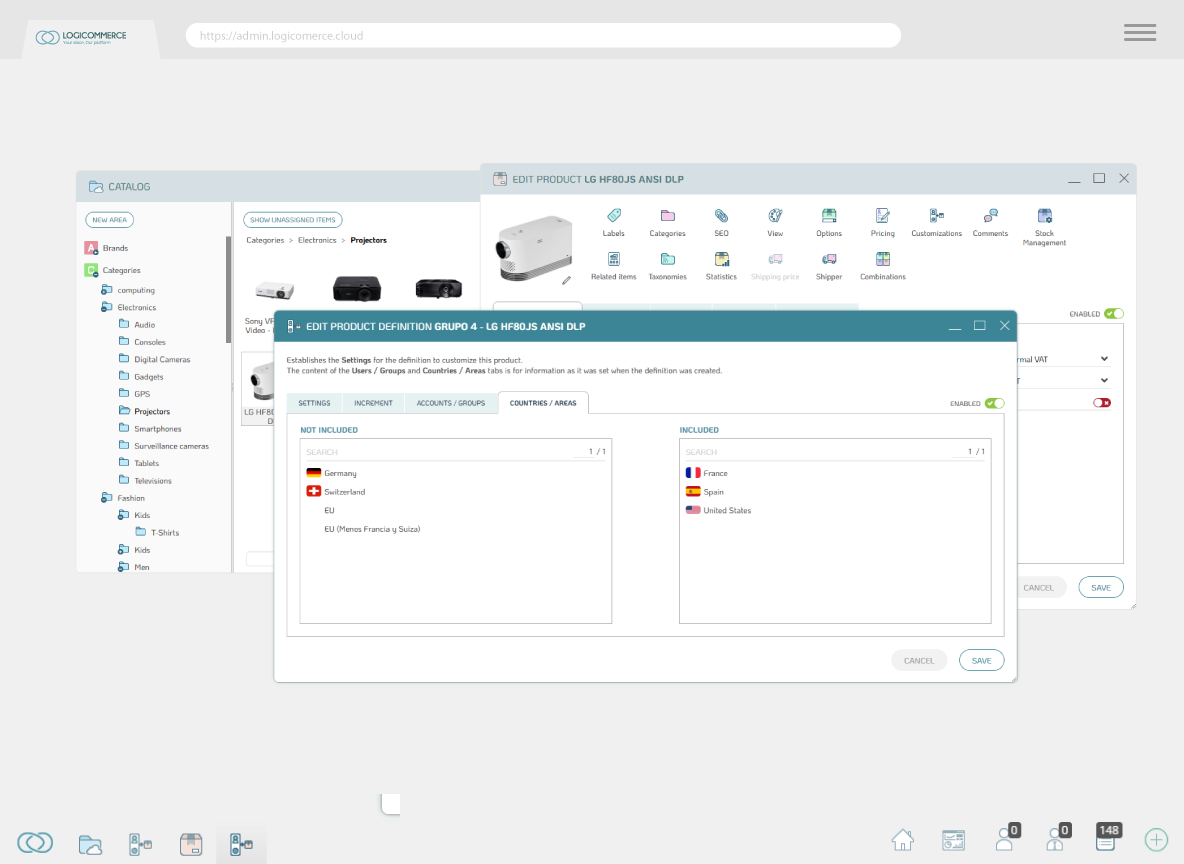Screen dimensions: 1184x864
Task: Open the SEO settings icon
Action: [x=721, y=222]
